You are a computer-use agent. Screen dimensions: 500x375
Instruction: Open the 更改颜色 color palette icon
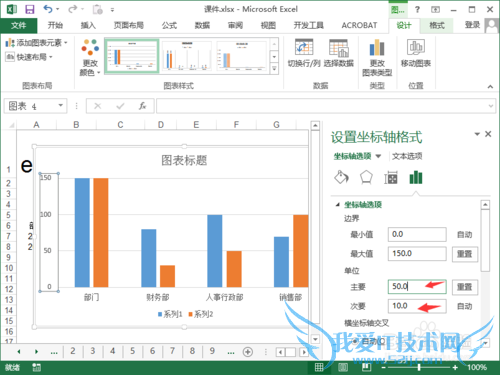click(90, 47)
